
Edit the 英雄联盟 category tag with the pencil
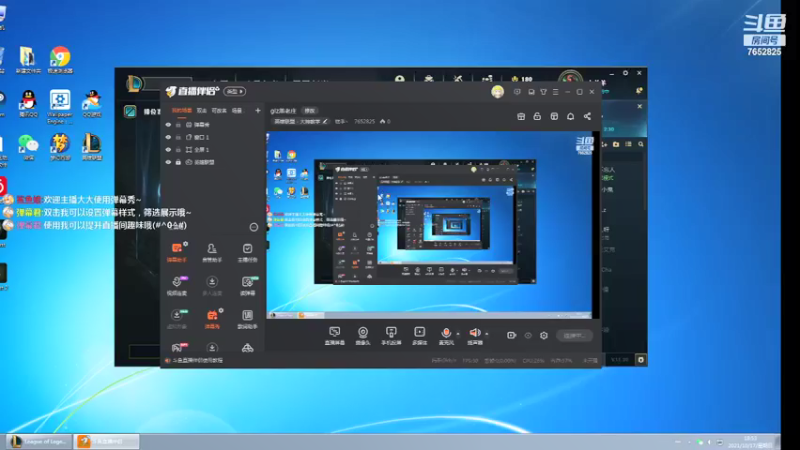pos(325,121)
